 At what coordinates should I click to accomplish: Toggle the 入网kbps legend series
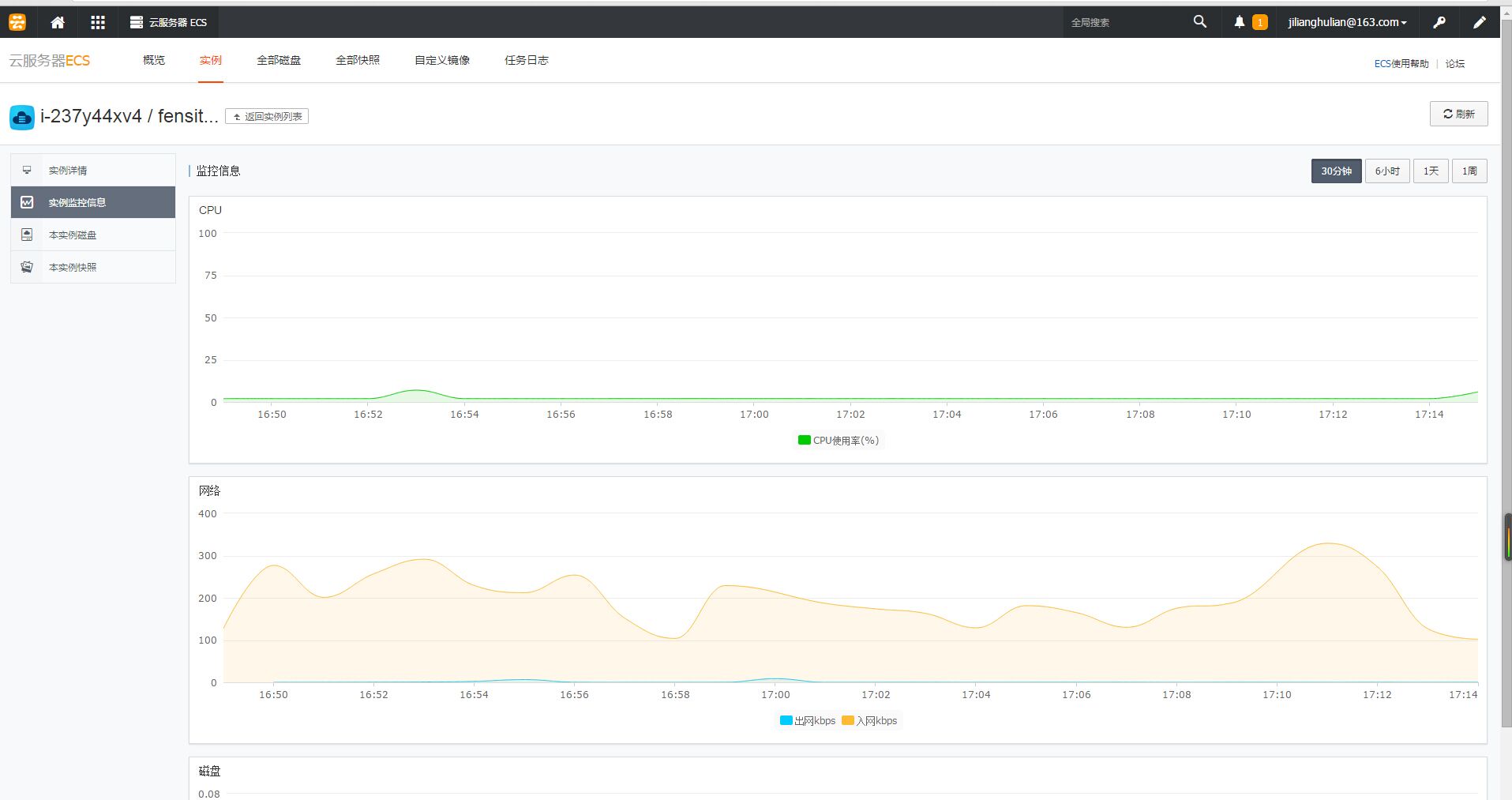click(869, 720)
